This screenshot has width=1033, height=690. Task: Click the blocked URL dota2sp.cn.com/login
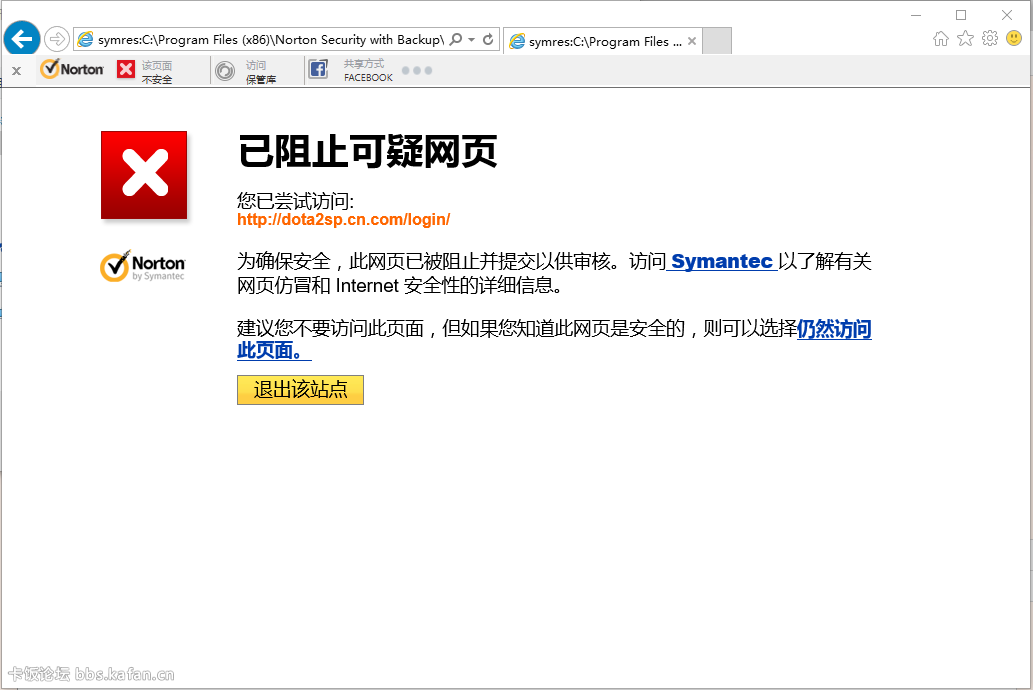pyautogui.click(x=343, y=219)
